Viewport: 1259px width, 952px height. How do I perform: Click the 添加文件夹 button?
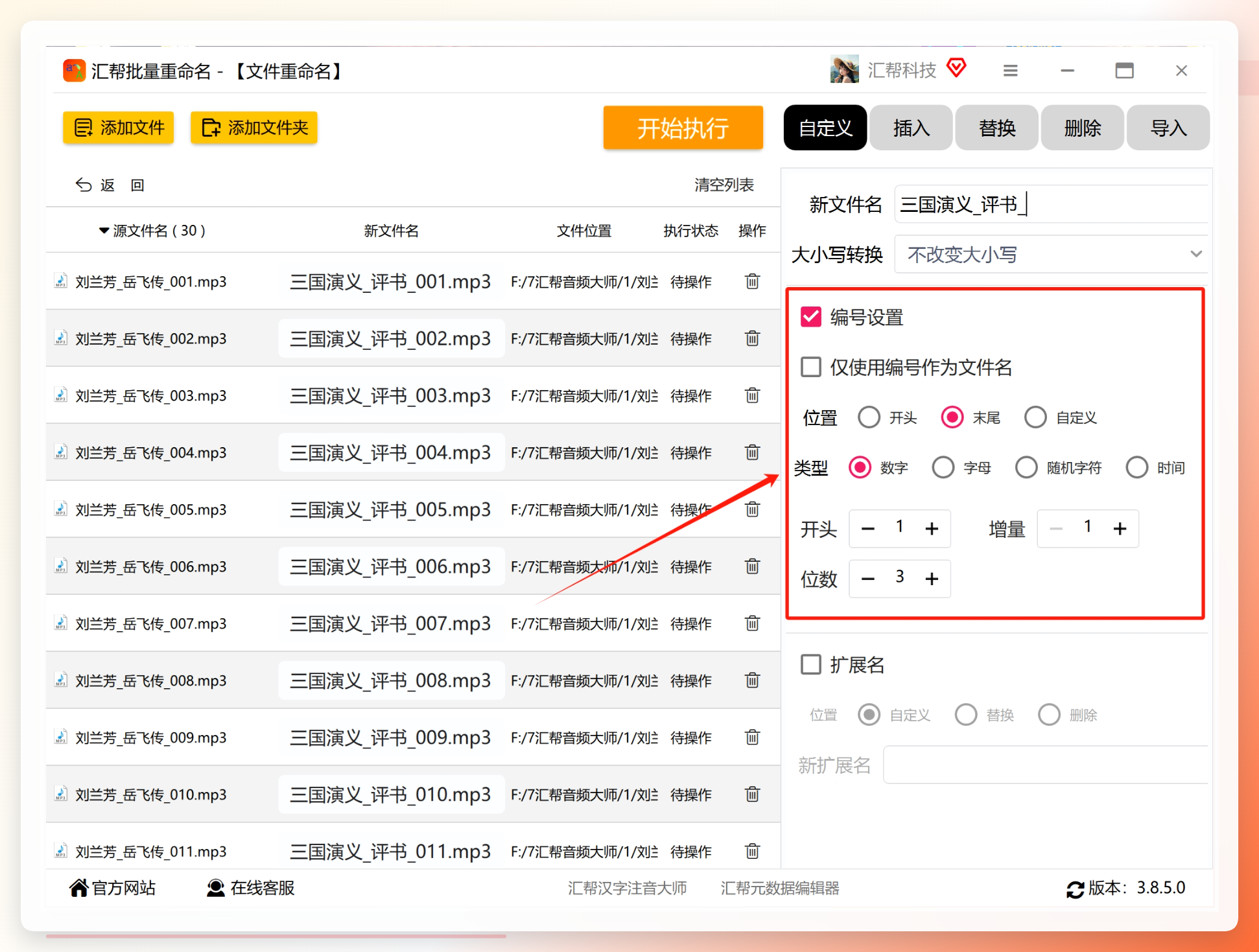(253, 128)
